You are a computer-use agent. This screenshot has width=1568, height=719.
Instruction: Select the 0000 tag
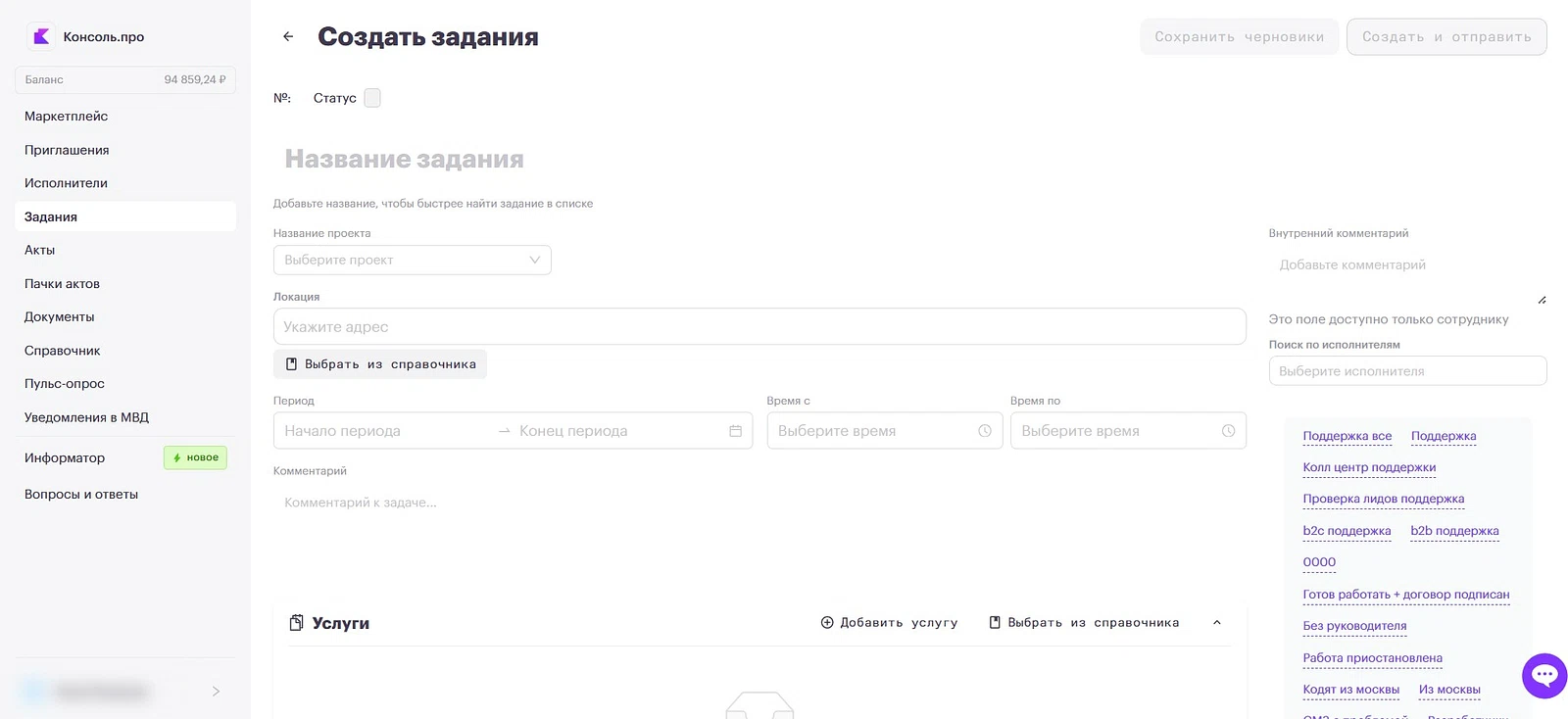tap(1319, 562)
